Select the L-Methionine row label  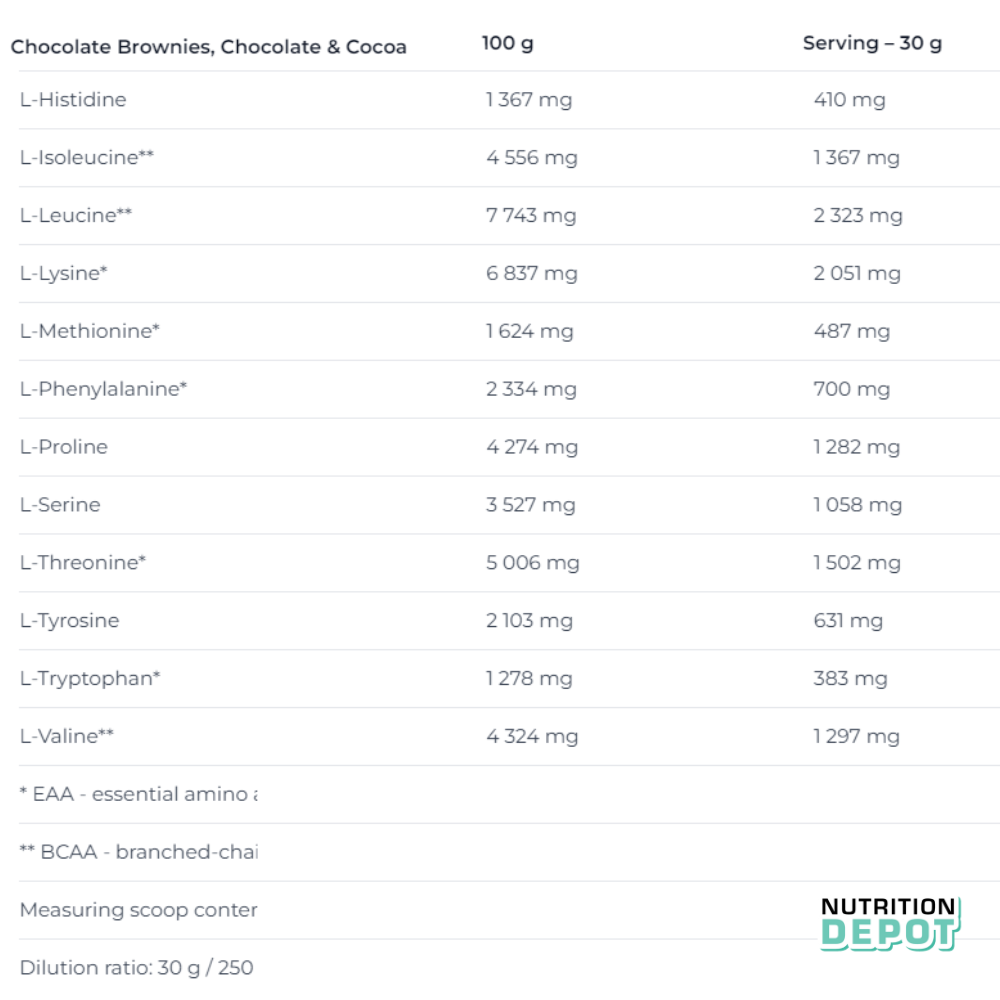click(90, 331)
